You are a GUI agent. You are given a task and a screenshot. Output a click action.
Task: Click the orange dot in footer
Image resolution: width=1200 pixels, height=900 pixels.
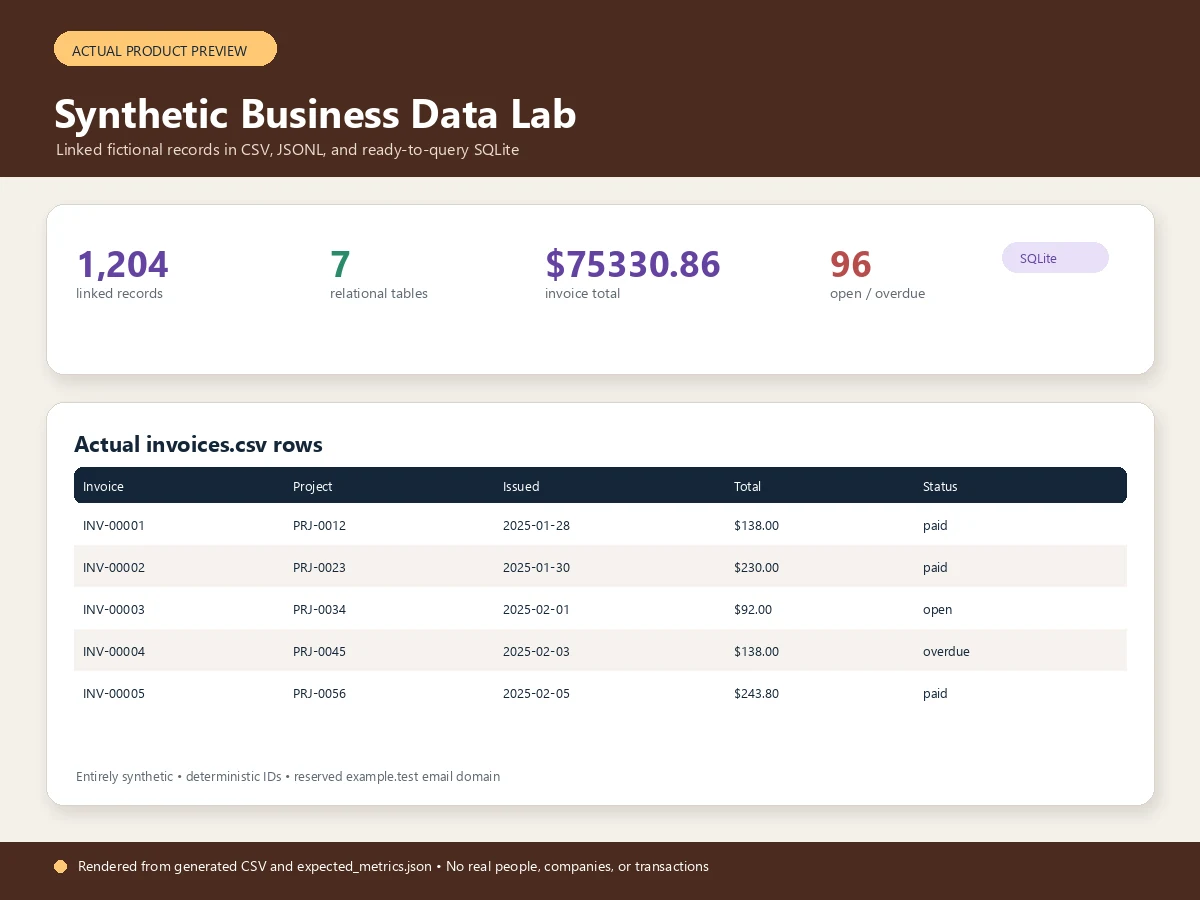60,866
